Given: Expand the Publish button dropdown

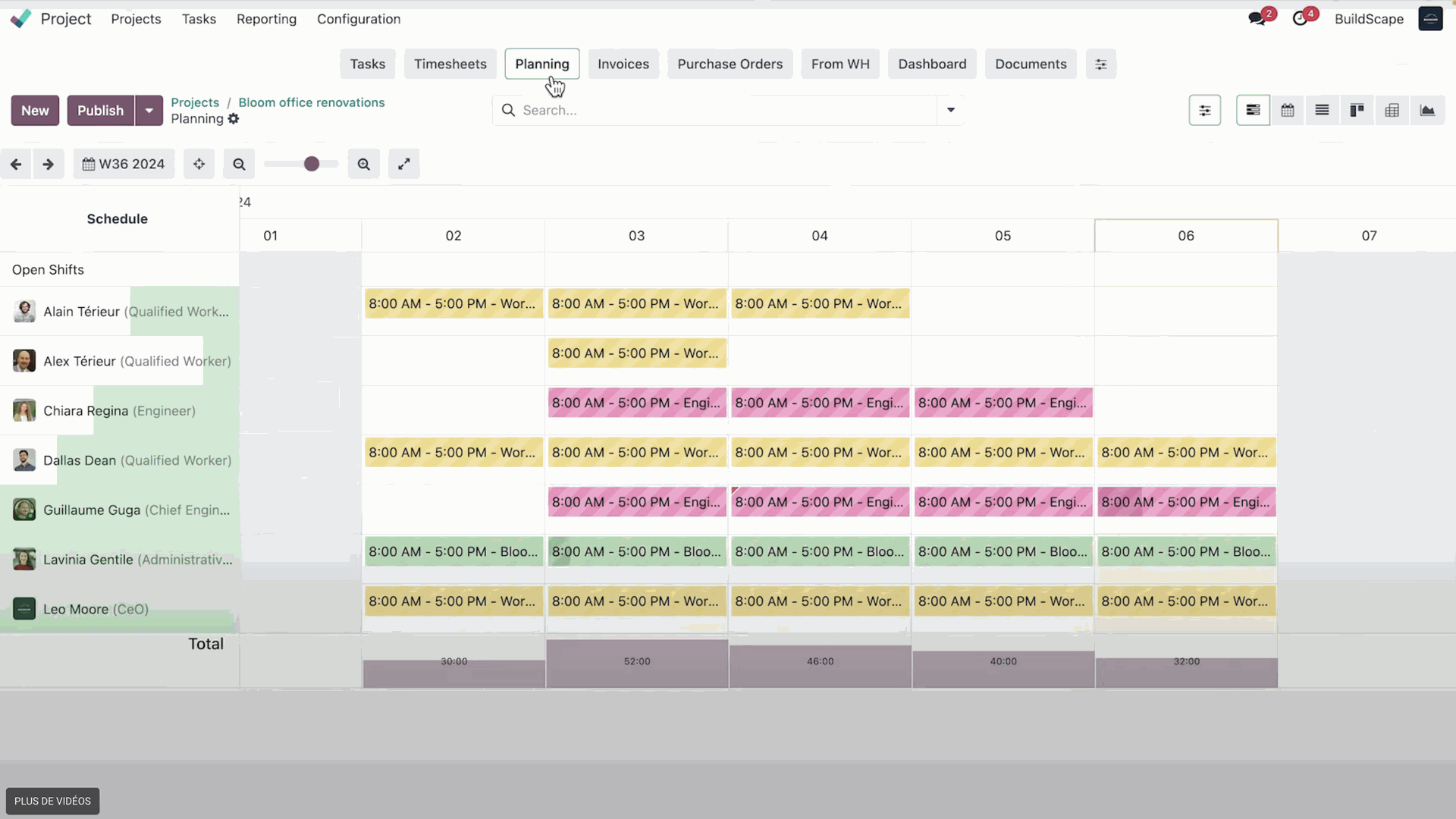Looking at the screenshot, I should [149, 111].
